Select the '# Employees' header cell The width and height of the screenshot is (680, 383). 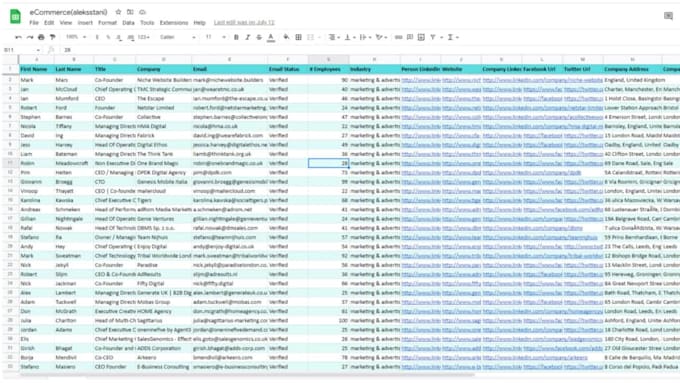click(x=328, y=69)
